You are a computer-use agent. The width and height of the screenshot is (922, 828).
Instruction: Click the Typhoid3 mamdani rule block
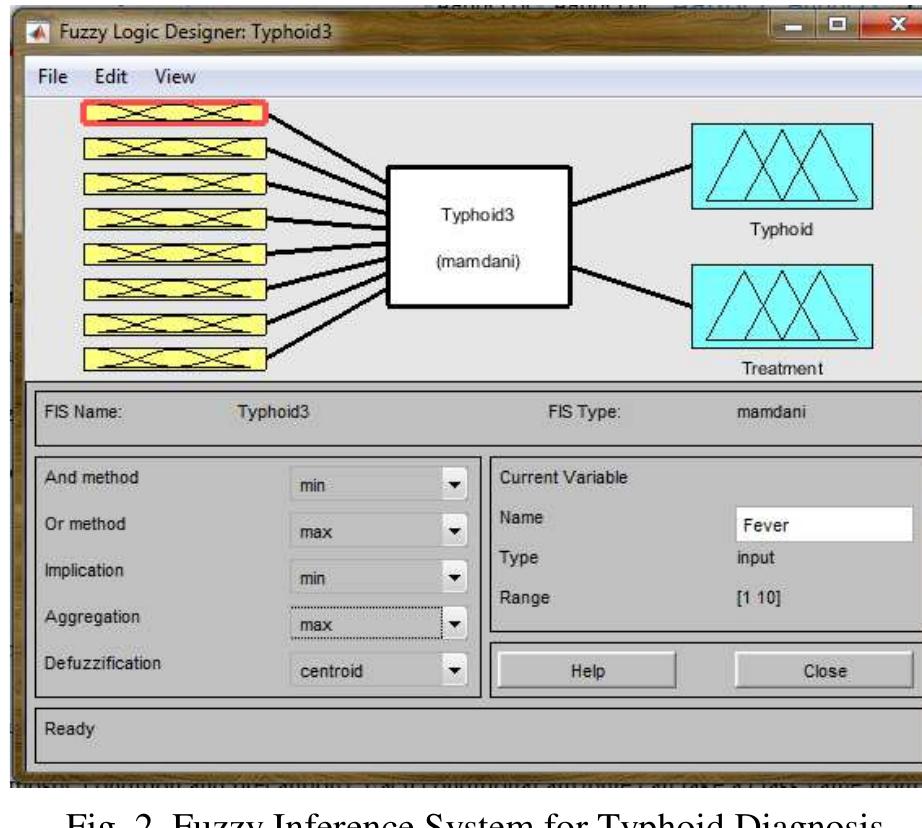point(479,237)
